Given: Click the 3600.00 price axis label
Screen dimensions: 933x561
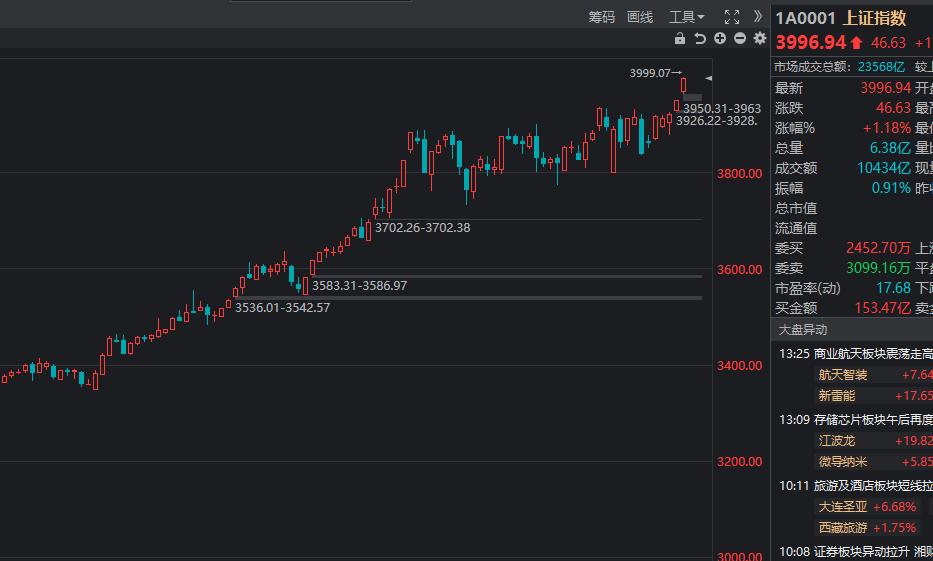Looking at the screenshot, I should pyautogui.click(x=739, y=269).
